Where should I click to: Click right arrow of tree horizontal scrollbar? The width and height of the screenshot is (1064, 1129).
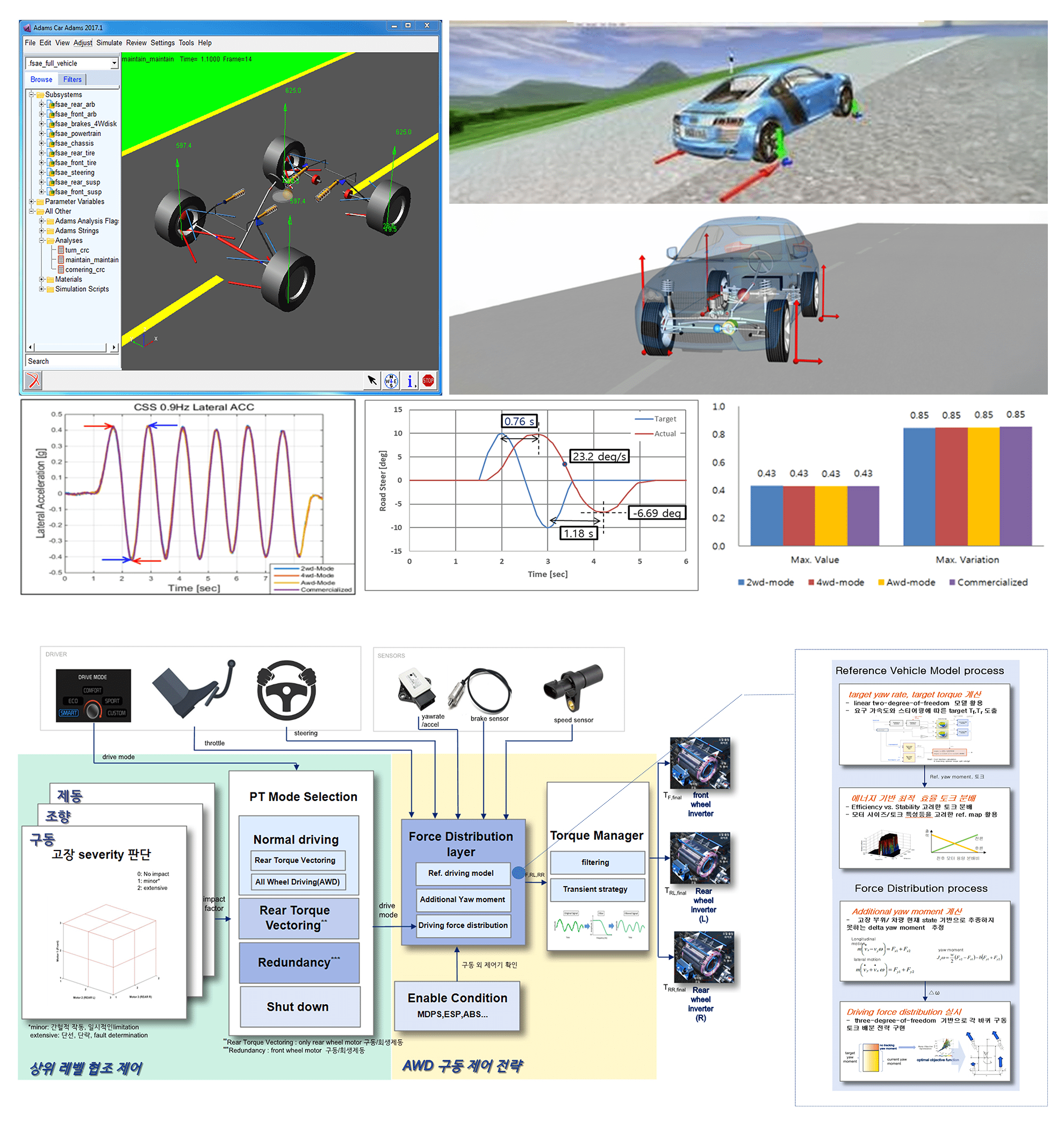(x=114, y=347)
